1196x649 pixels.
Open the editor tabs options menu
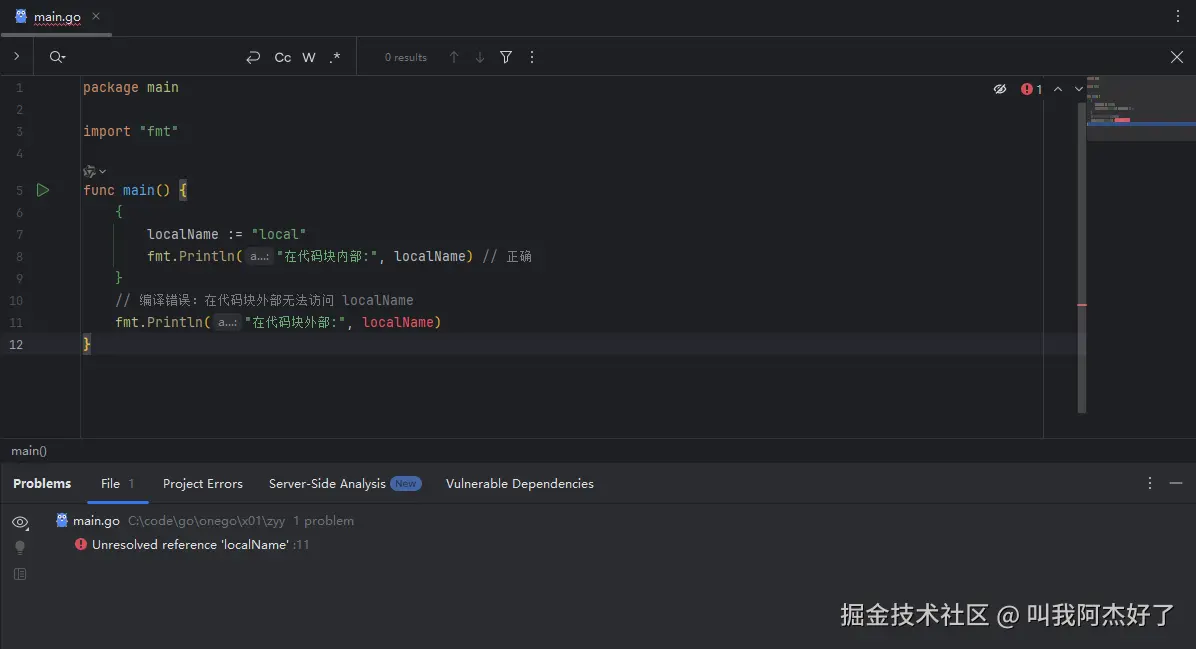(x=1178, y=16)
